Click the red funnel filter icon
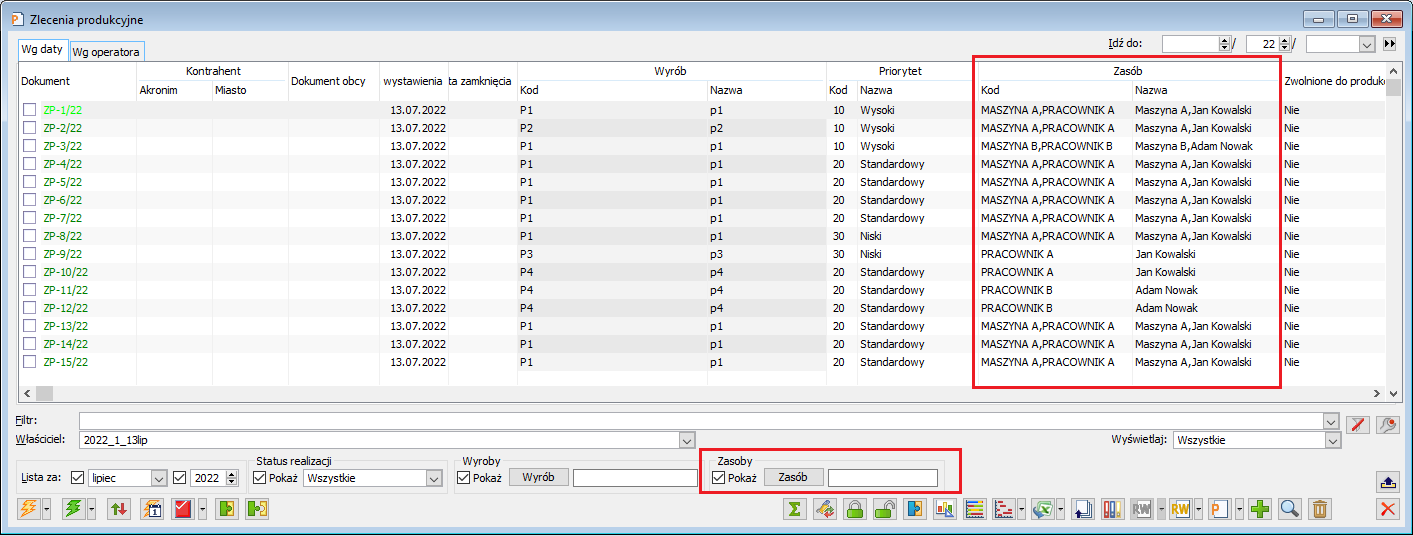The width and height of the screenshot is (1413, 536). coord(1357,424)
